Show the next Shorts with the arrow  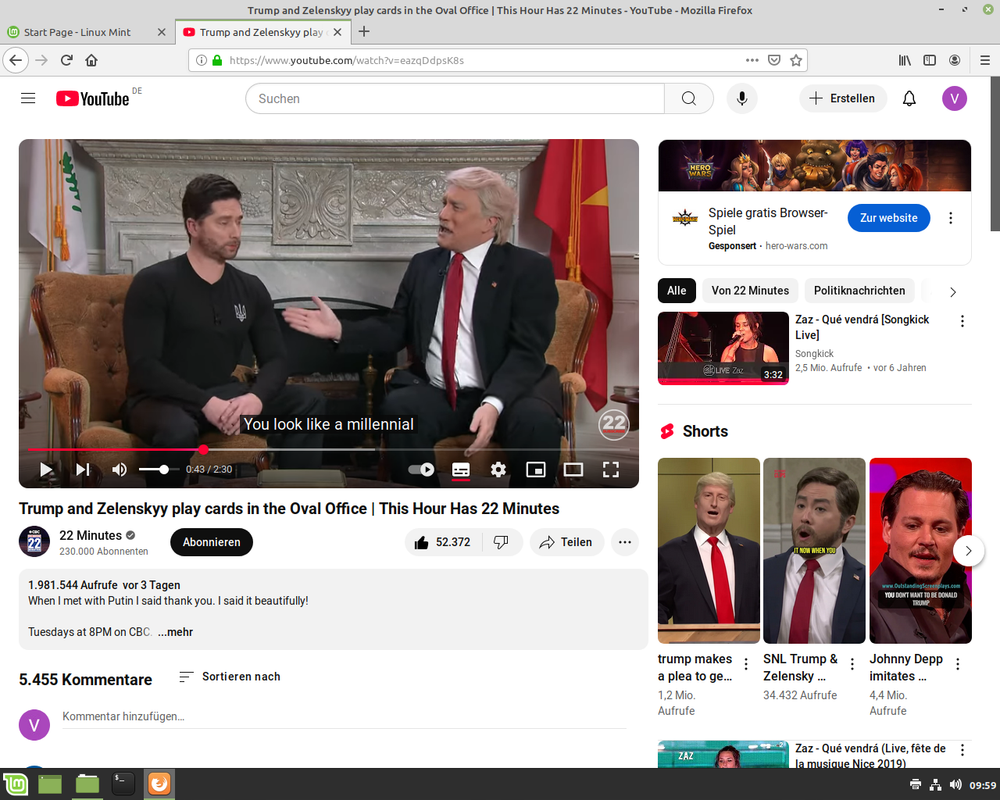tap(968, 551)
